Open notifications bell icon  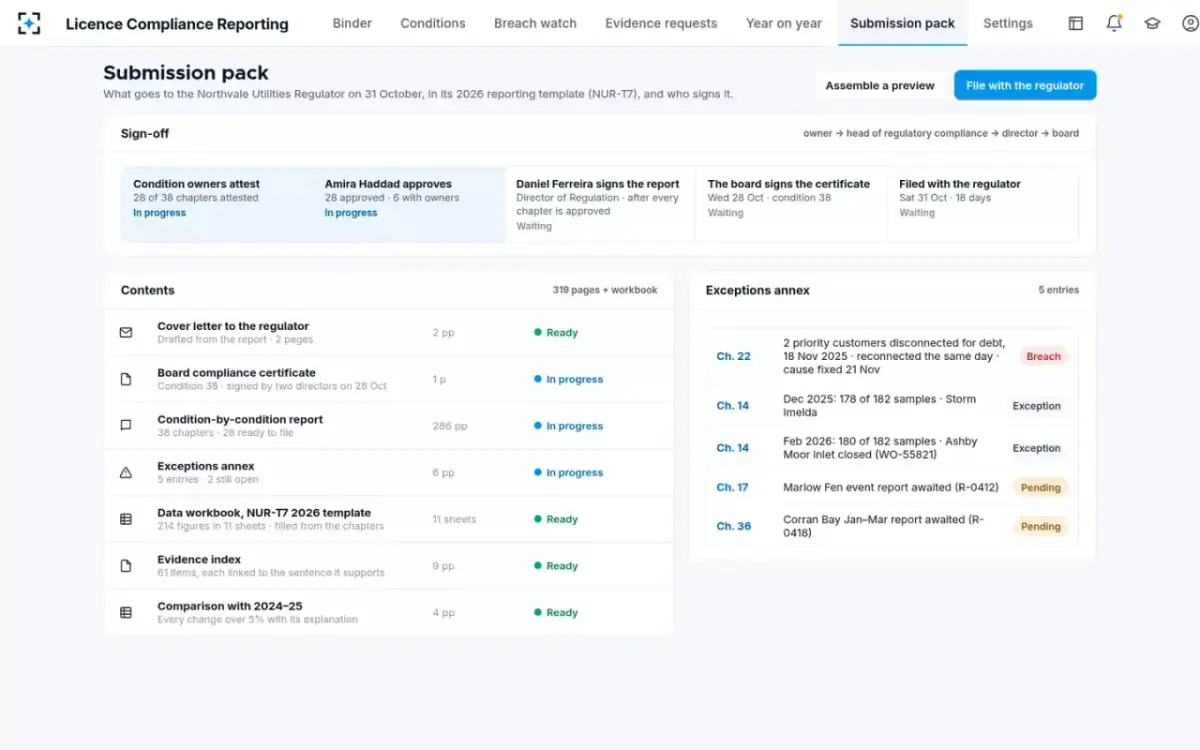click(1114, 23)
